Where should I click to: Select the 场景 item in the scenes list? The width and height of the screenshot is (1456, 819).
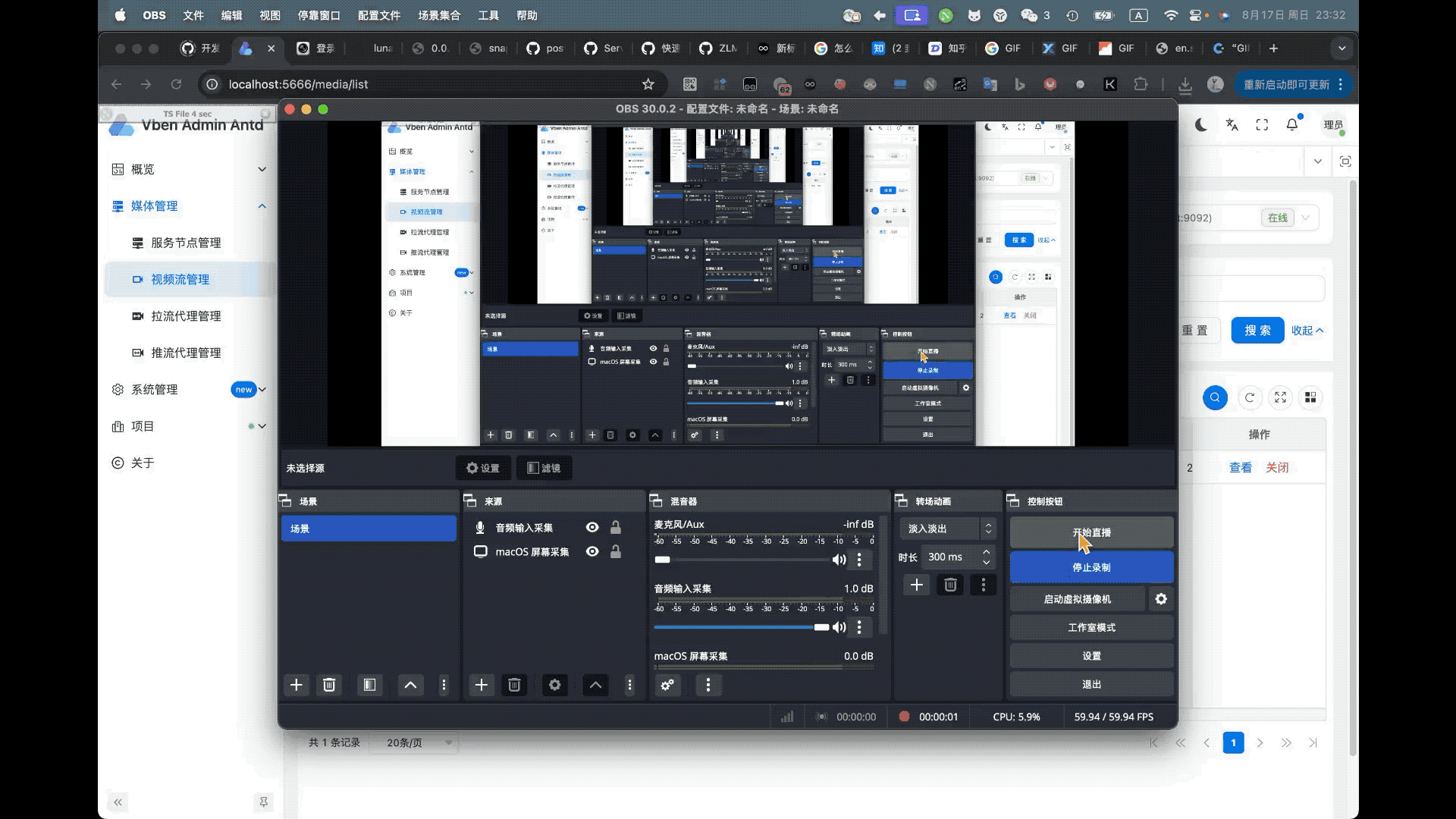369,529
